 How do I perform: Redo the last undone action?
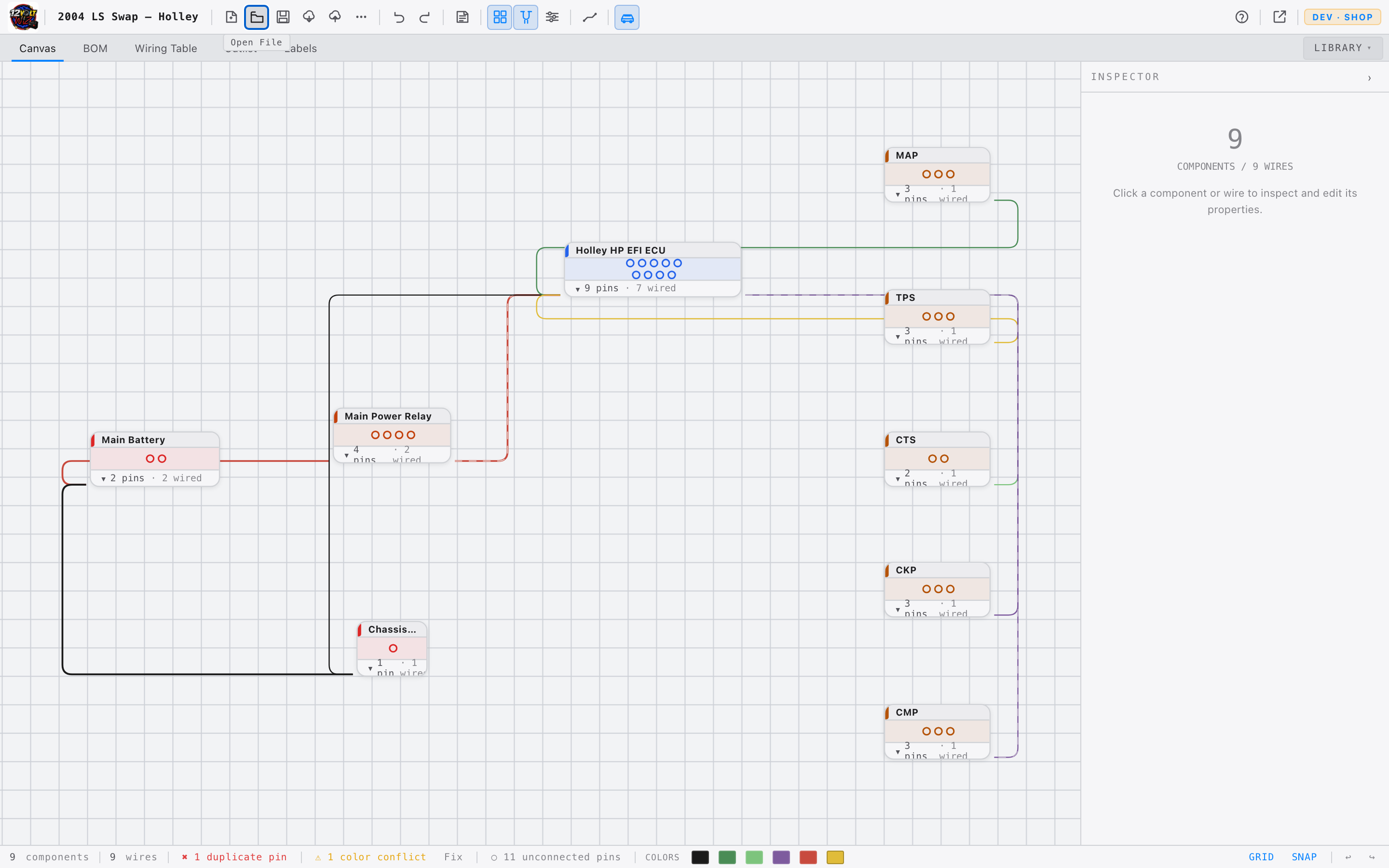click(x=425, y=17)
